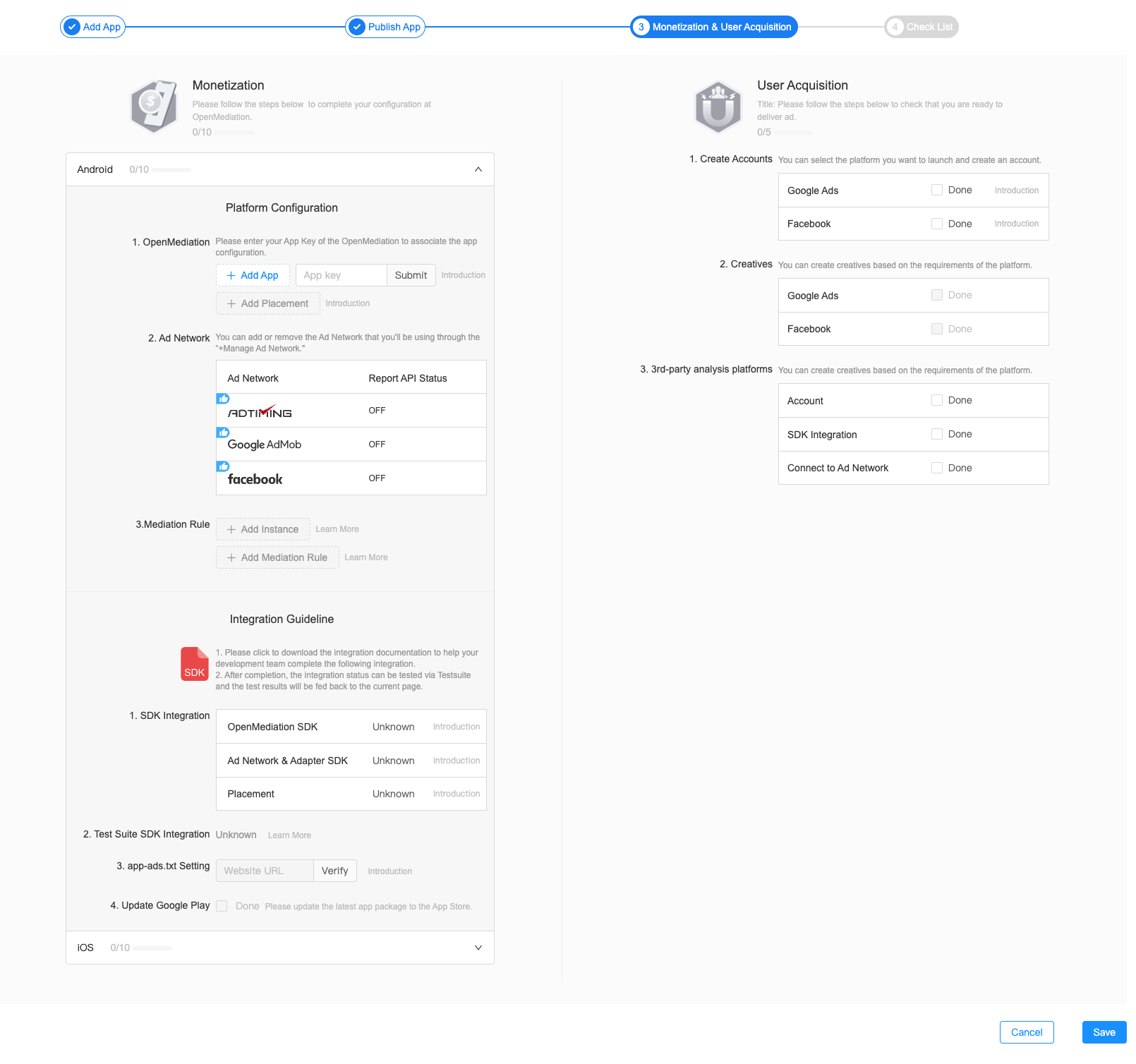Open the Check List step

click(x=922, y=27)
